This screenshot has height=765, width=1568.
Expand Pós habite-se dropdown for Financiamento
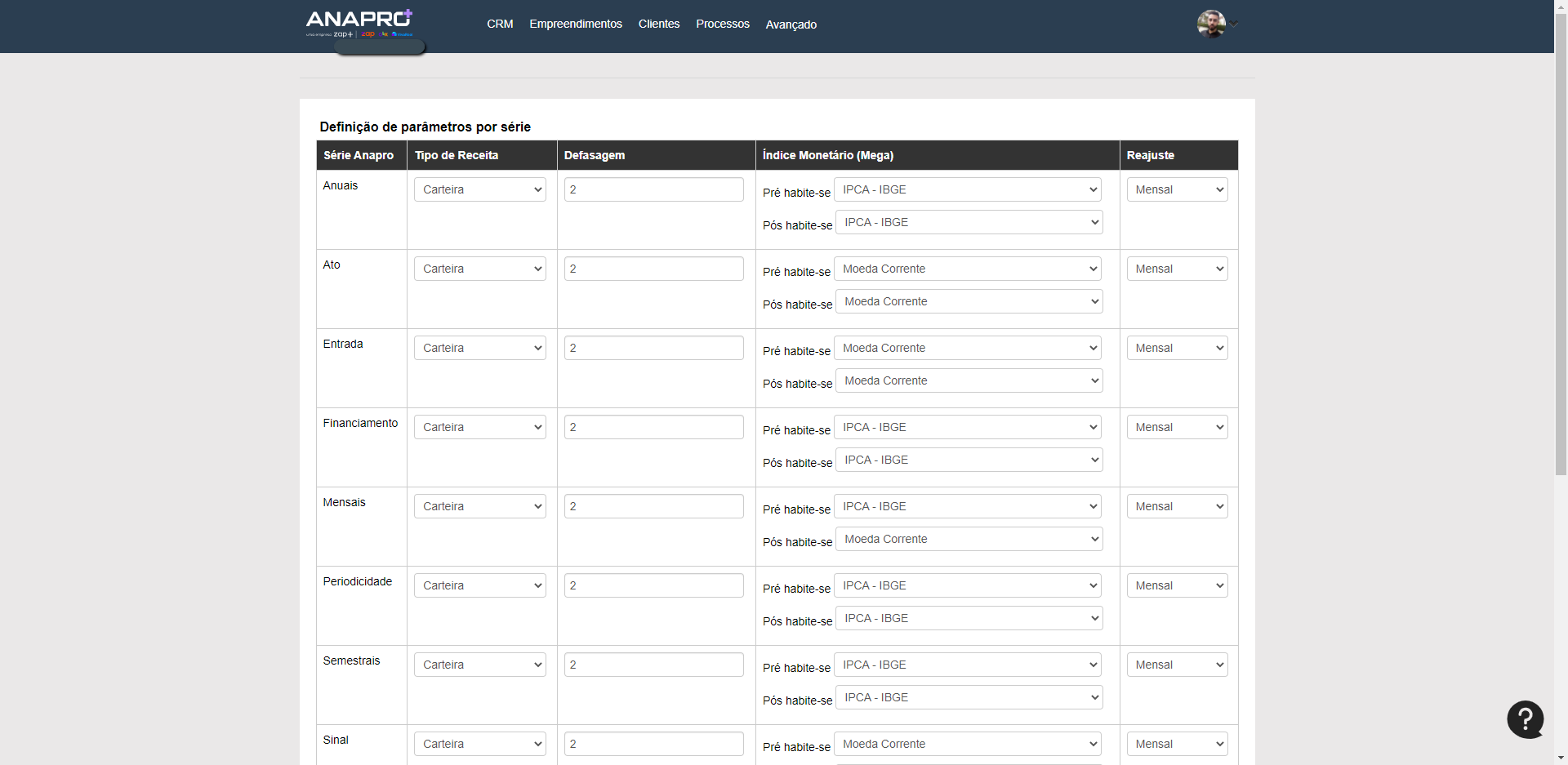pos(969,460)
